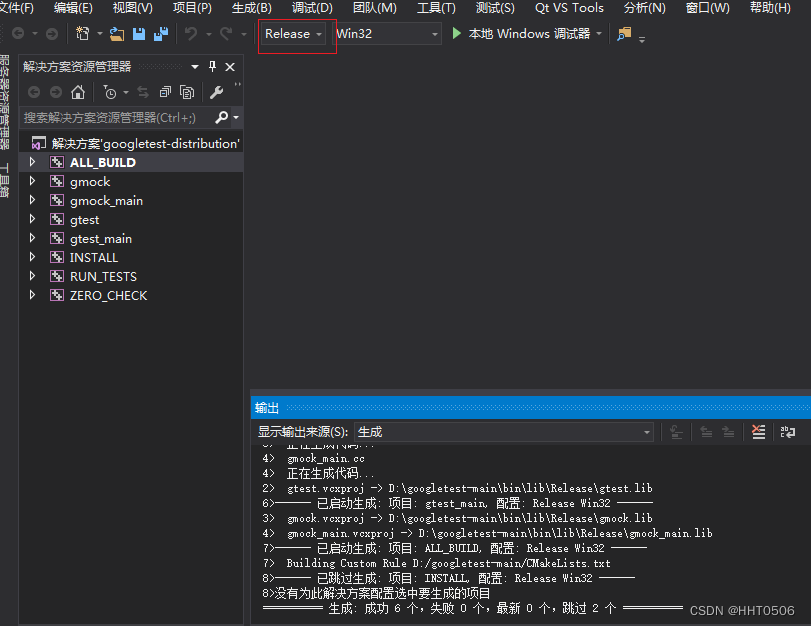Screen dimensions: 811x626
Task: Open the 视图(V) menu
Action: point(132,8)
